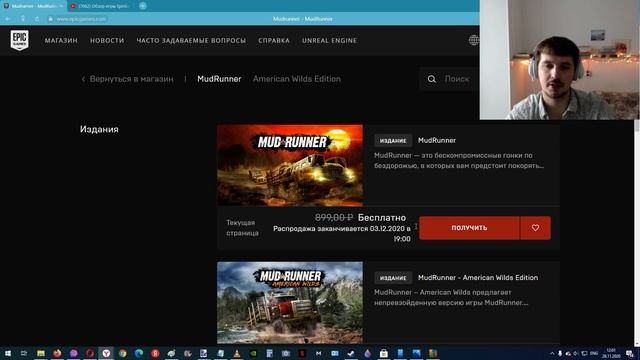
Task: Open the NVIDIA app from the taskbar
Action: [253, 353]
